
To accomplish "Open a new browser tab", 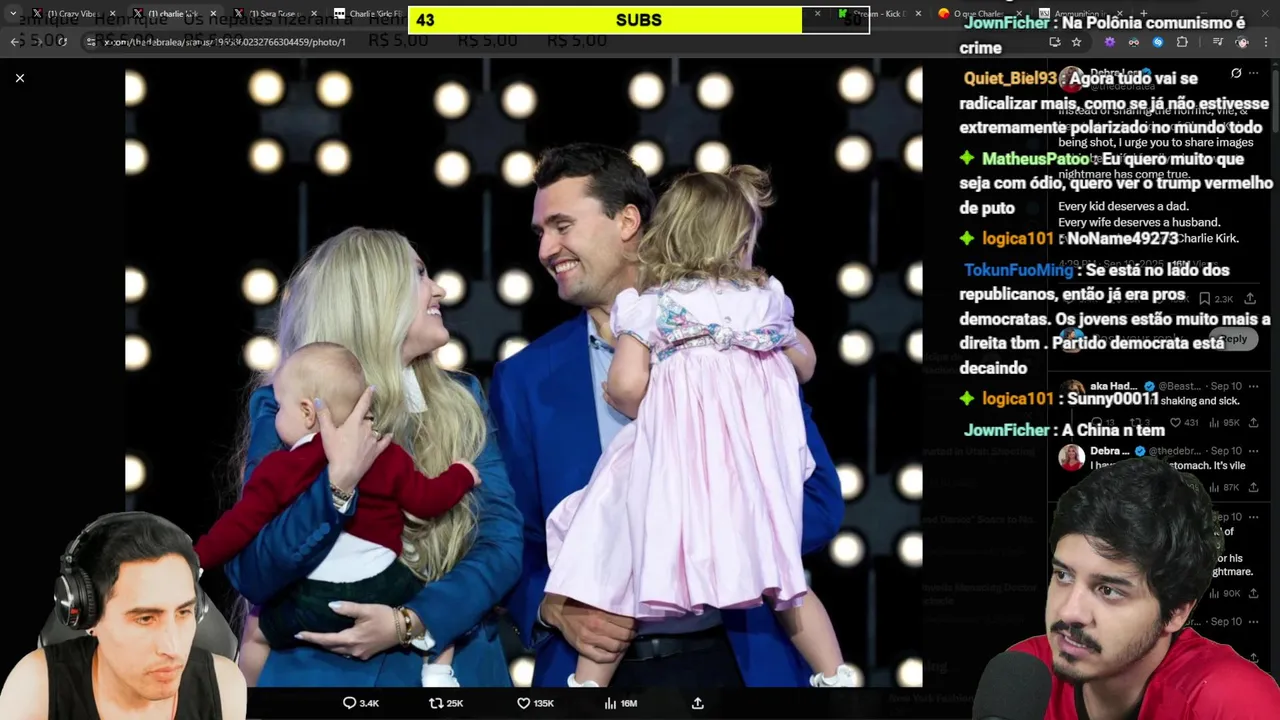I will click(x=1143, y=14).
